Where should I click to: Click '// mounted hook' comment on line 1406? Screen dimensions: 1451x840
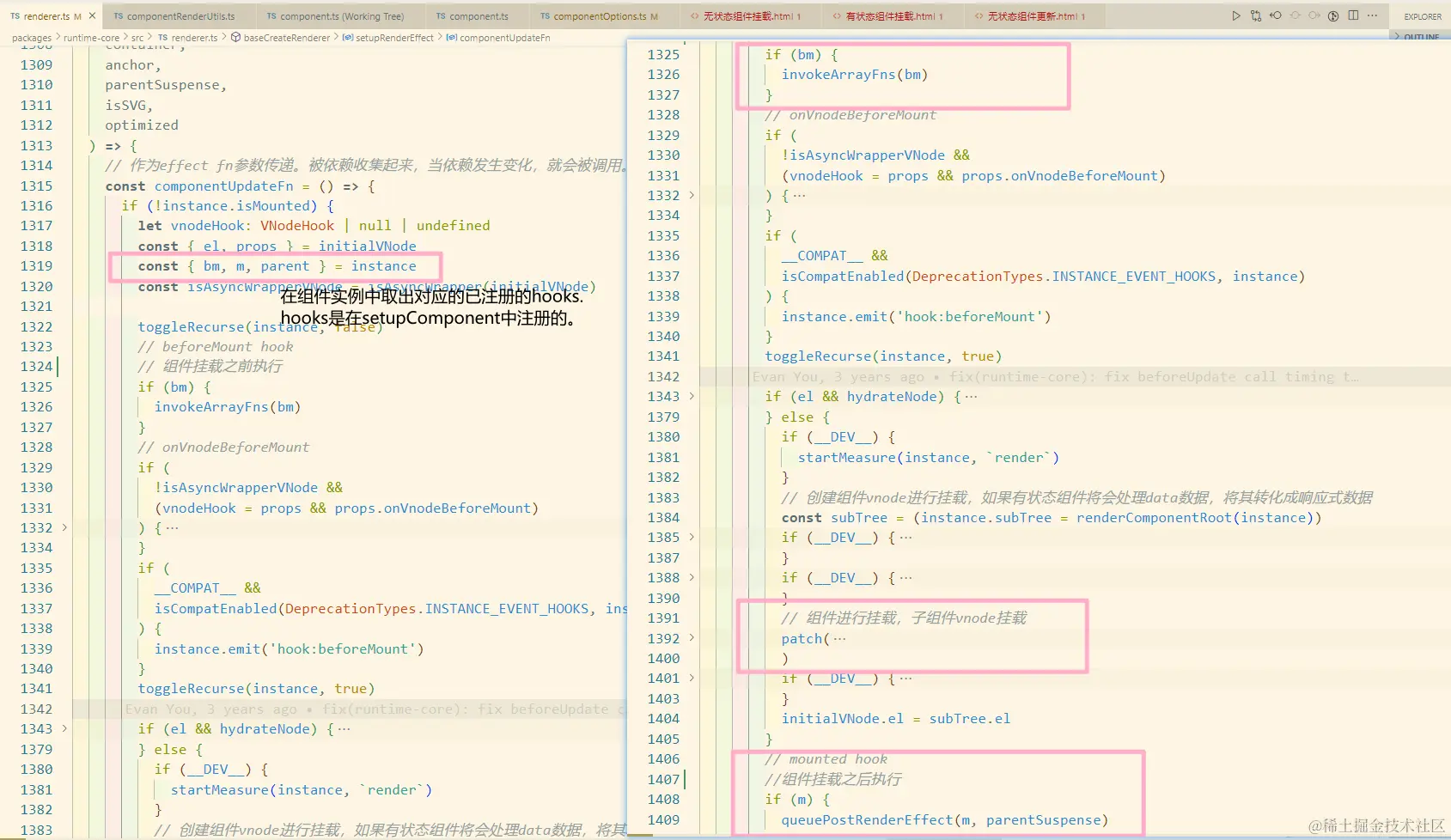point(826,759)
